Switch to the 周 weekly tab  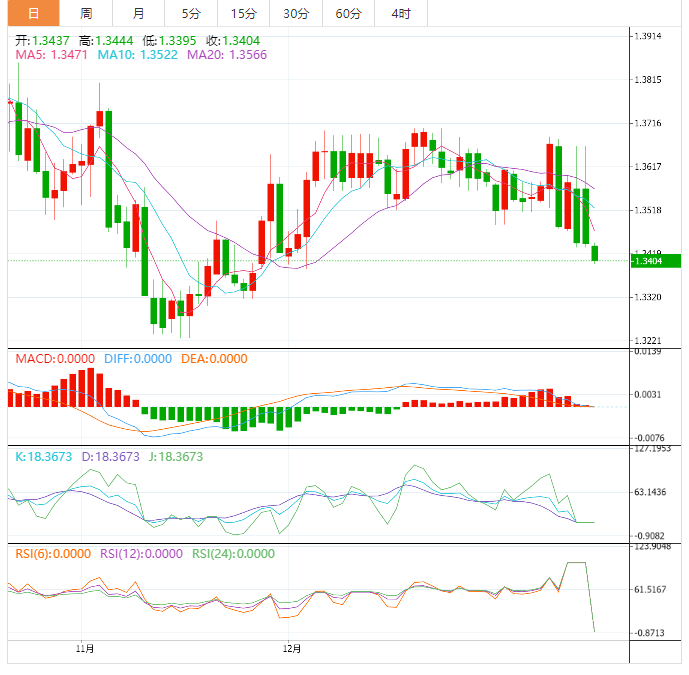(86, 13)
